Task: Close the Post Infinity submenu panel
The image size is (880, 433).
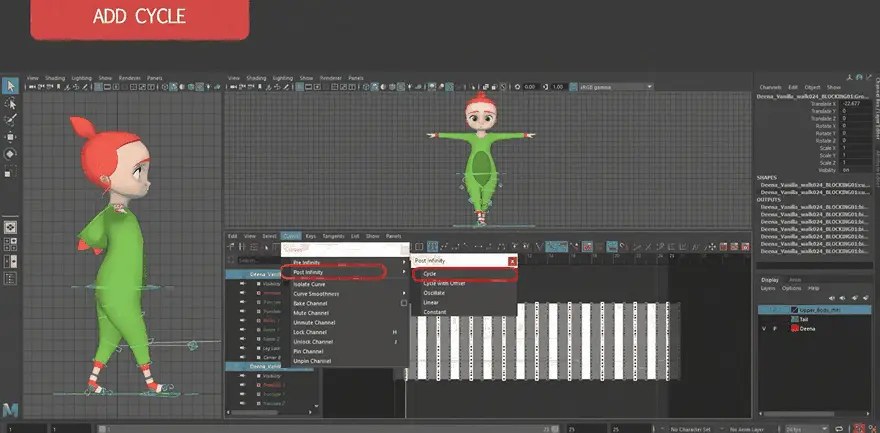Action: click(x=512, y=261)
